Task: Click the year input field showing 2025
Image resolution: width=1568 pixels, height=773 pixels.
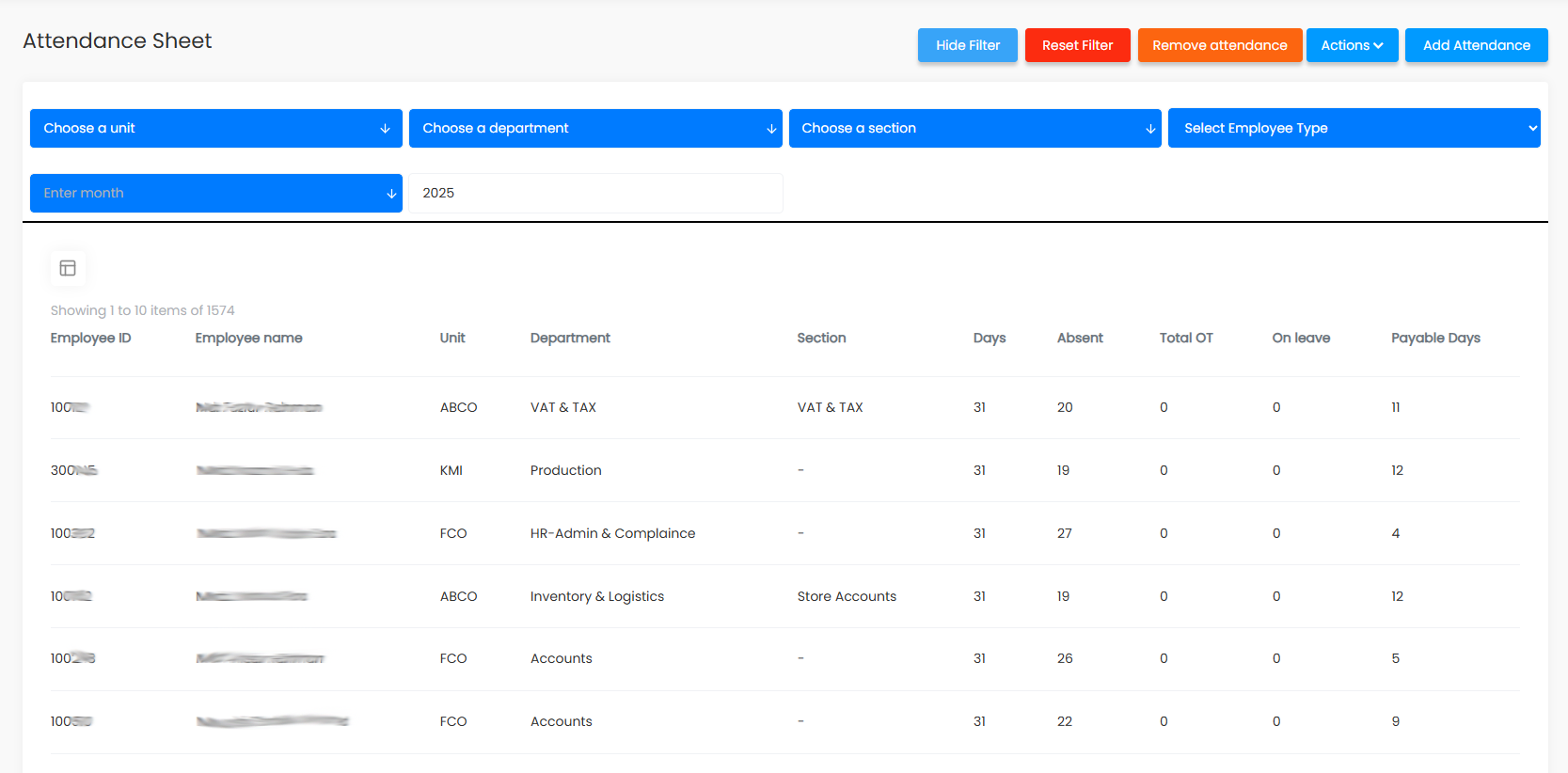Action: click(595, 194)
